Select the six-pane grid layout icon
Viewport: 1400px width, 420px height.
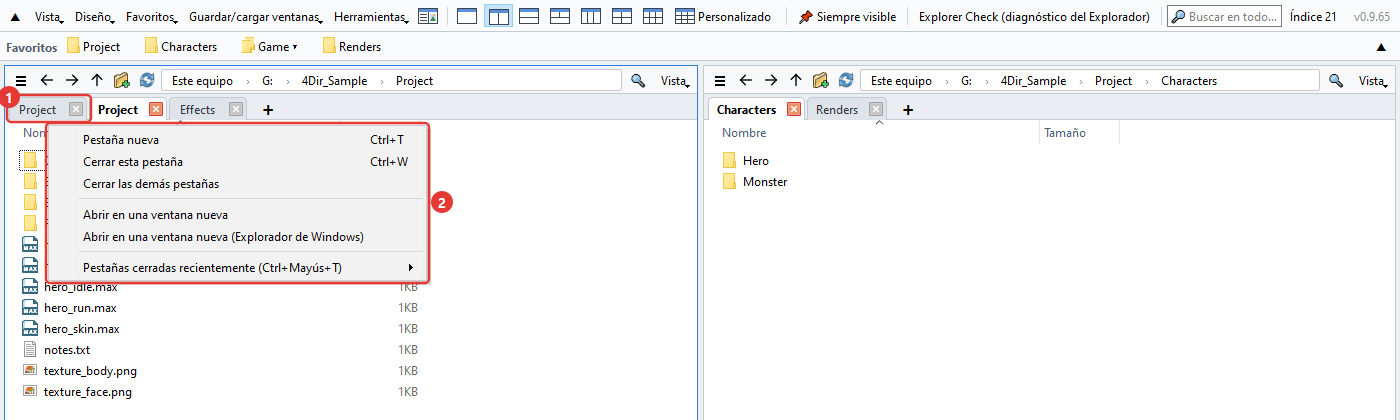click(653, 17)
